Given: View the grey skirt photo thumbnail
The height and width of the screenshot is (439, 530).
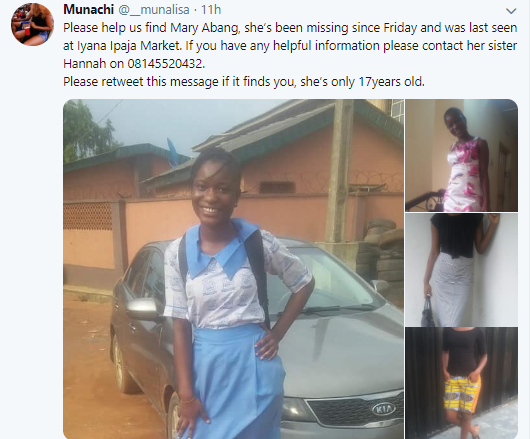Looking at the screenshot, I should [461, 270].
